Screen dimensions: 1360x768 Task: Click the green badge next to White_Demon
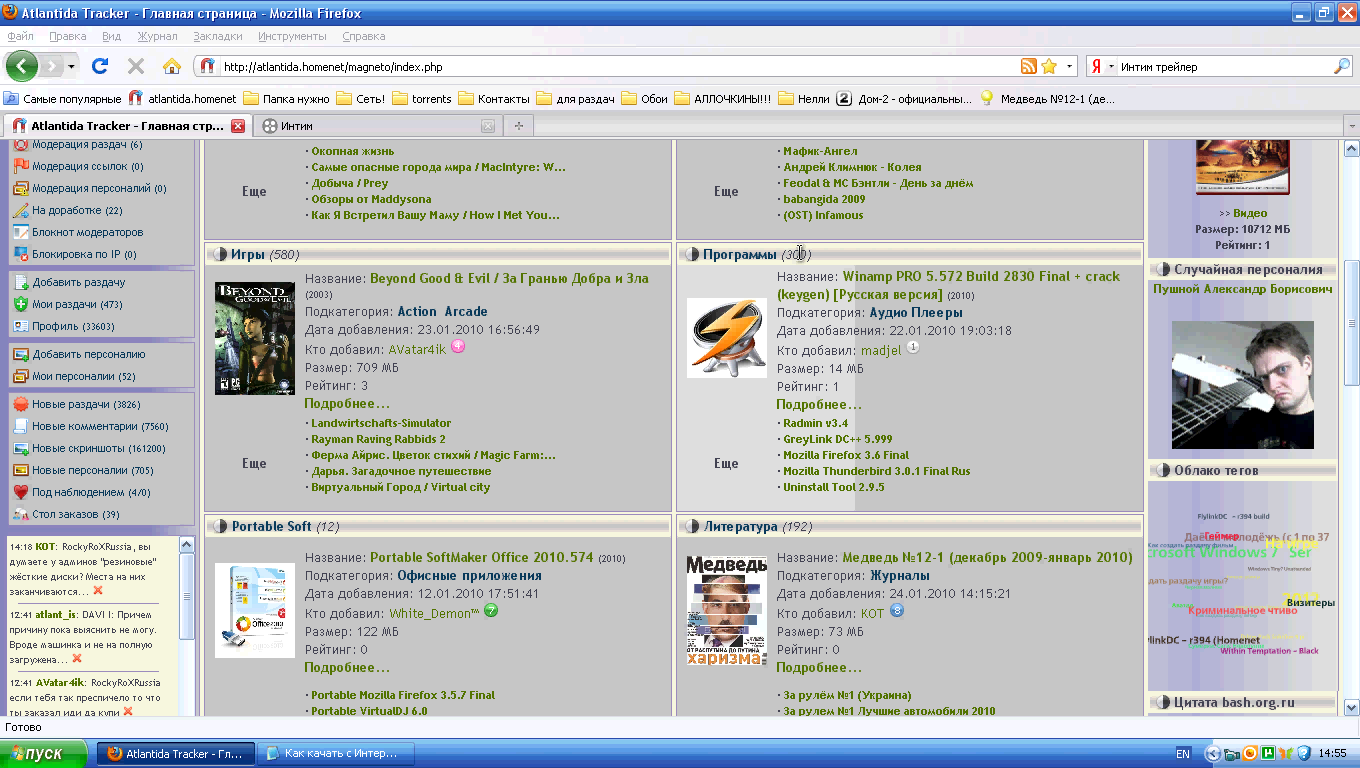click(491, 611)
